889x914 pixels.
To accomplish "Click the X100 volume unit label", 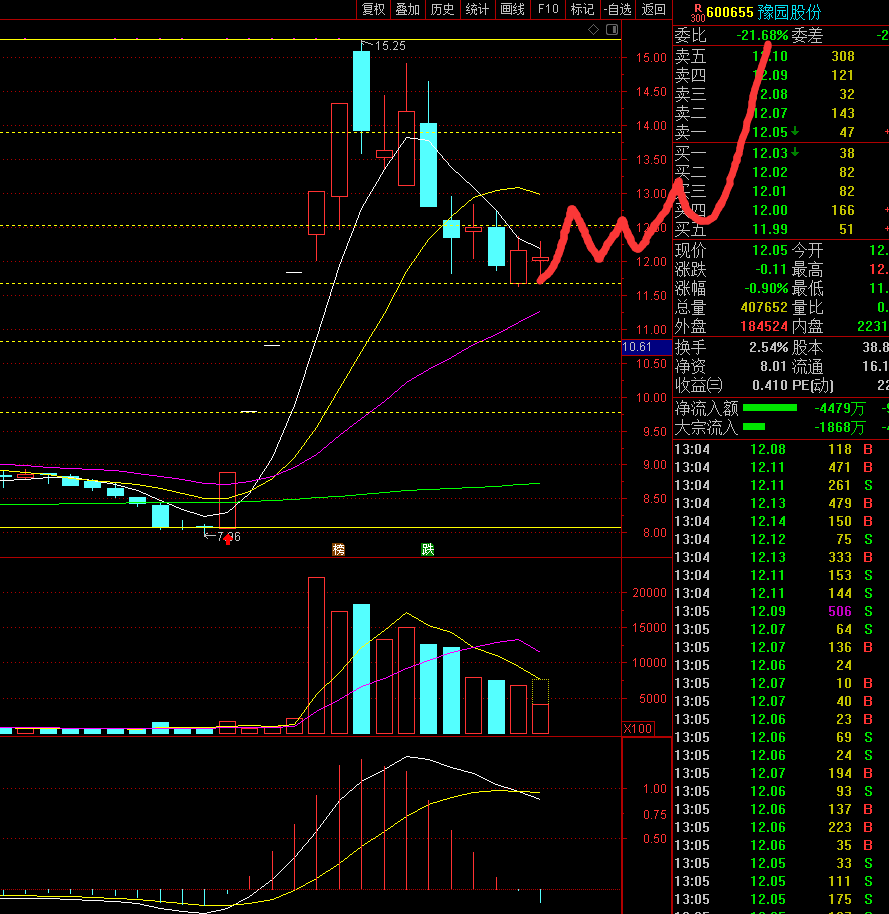I will point(638,728).
